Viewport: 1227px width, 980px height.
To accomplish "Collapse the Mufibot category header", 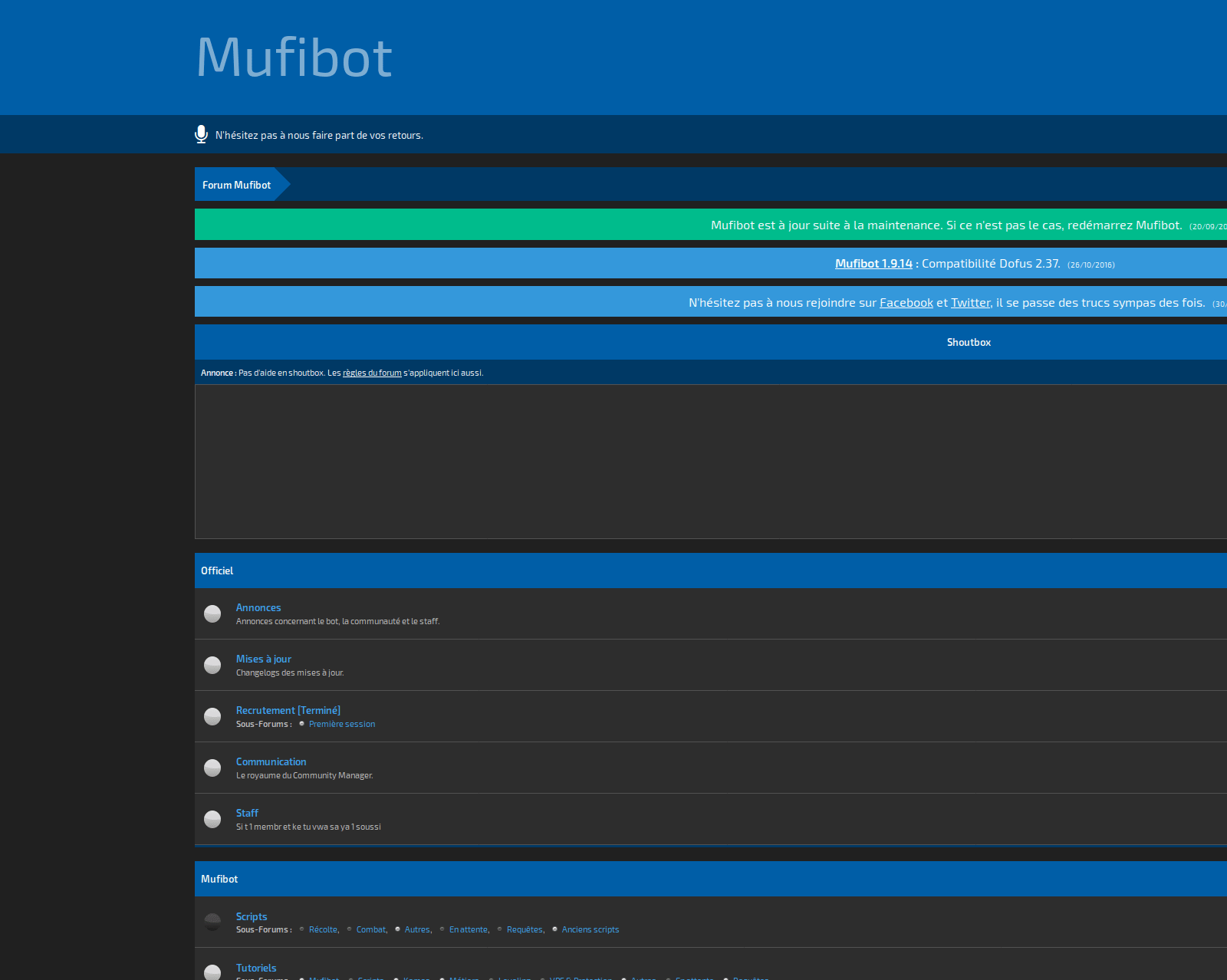I will tap(711, 879).
